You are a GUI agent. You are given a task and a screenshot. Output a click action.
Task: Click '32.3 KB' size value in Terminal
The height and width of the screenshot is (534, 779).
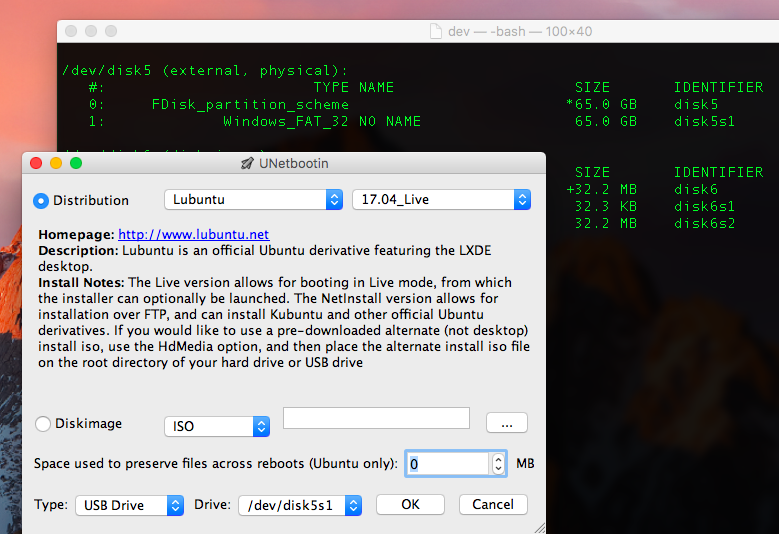pos(606,207)
